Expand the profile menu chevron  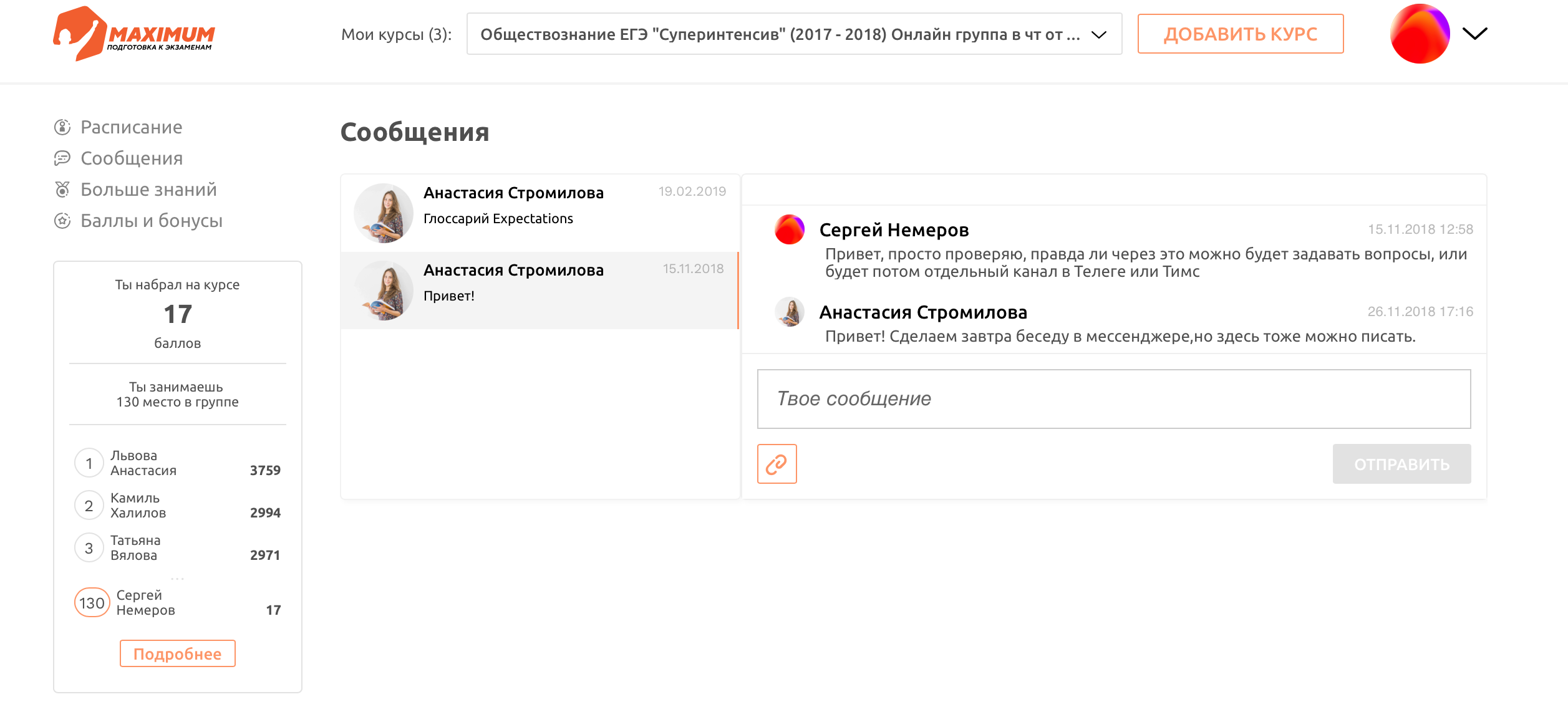(x=1474, y=34)
